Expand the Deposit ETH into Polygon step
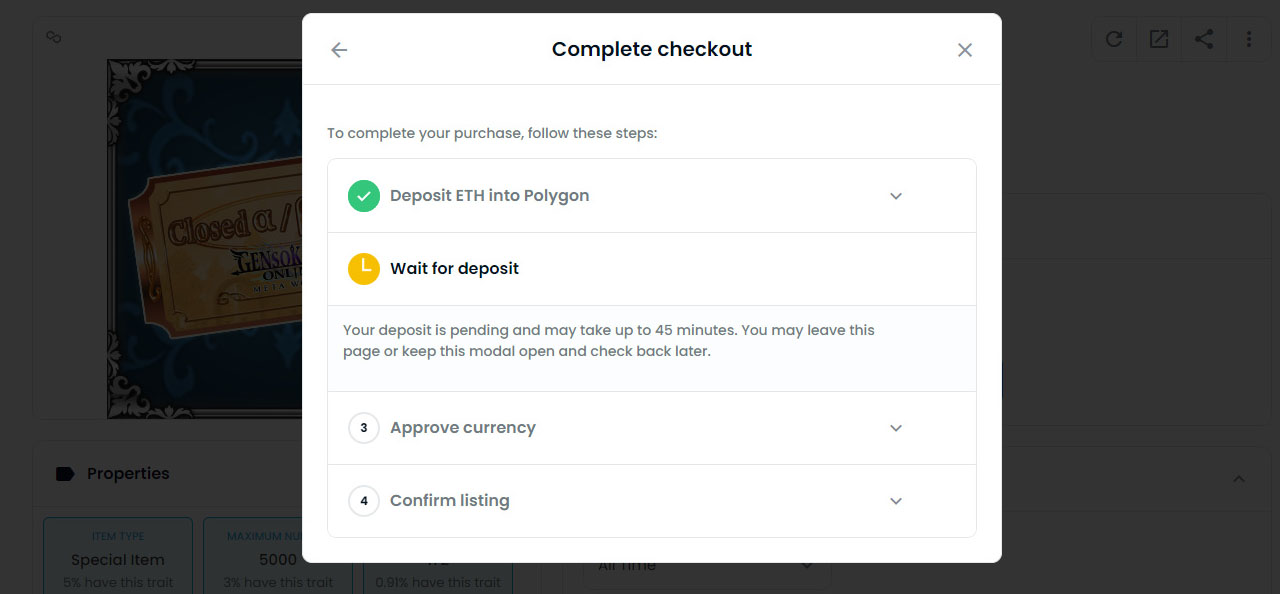 coord(896,196)
